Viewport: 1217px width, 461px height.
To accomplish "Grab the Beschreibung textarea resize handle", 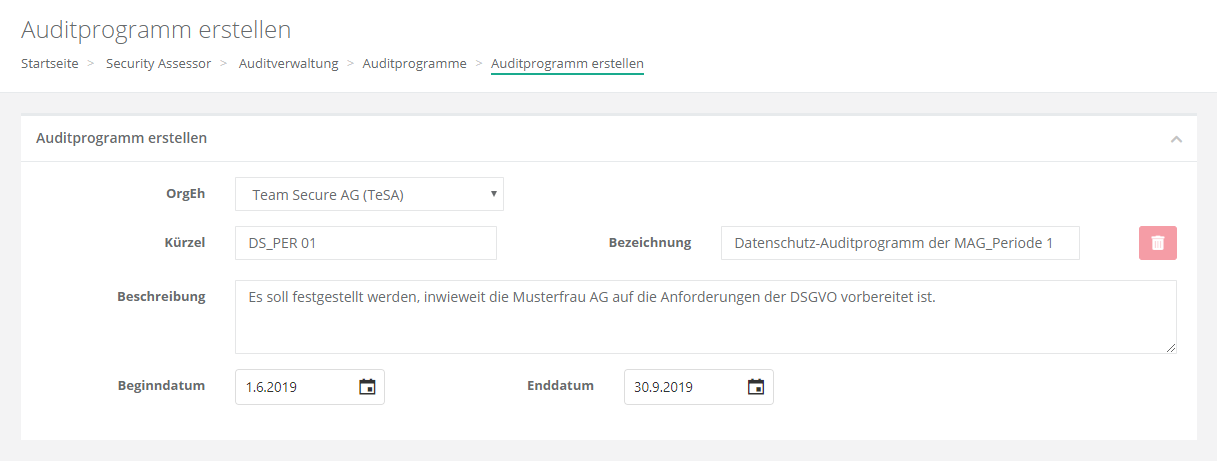I will 1170,347.
